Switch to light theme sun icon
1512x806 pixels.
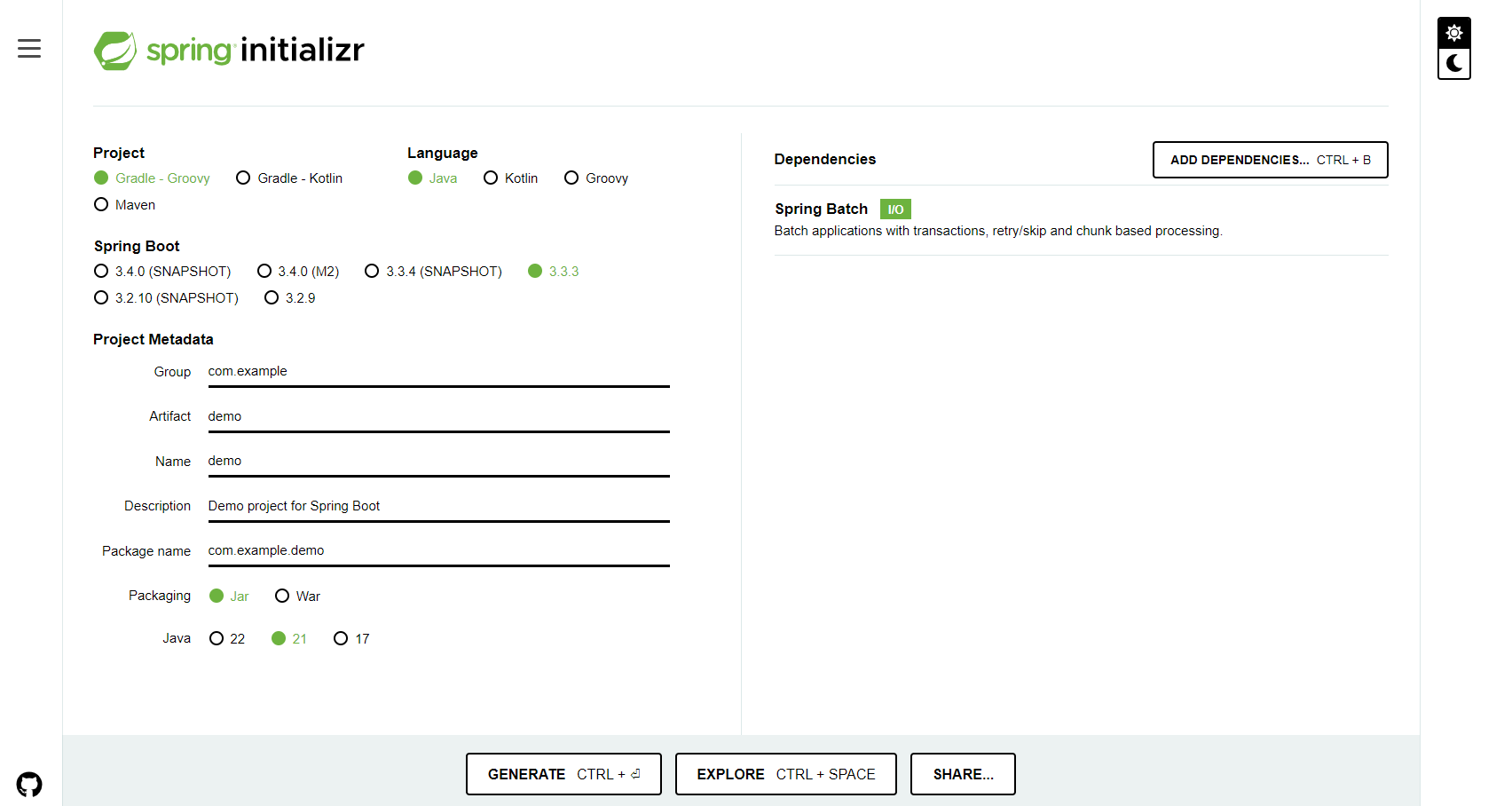[x=1454, y=33]
